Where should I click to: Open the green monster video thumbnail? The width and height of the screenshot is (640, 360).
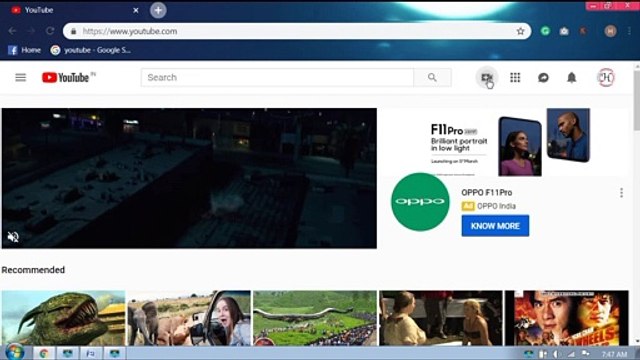[63, 318]
